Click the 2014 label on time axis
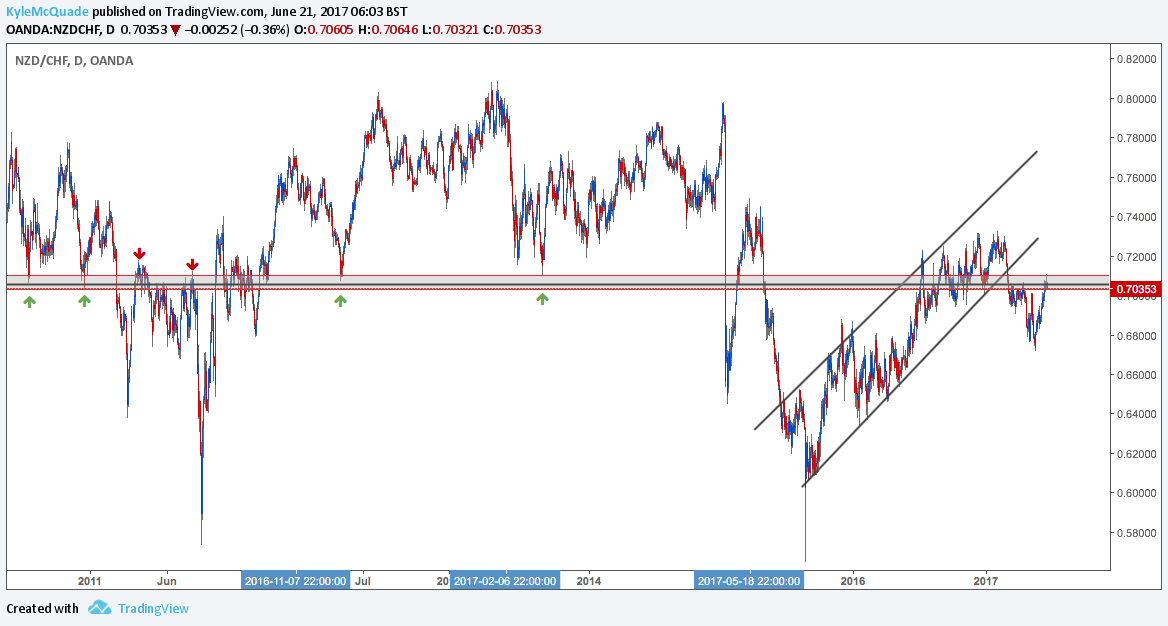Screen dimensions: 1168x626 point(588,581)
